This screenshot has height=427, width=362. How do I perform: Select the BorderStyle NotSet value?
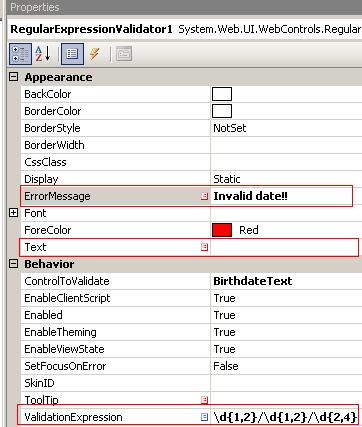pos(230,128)
